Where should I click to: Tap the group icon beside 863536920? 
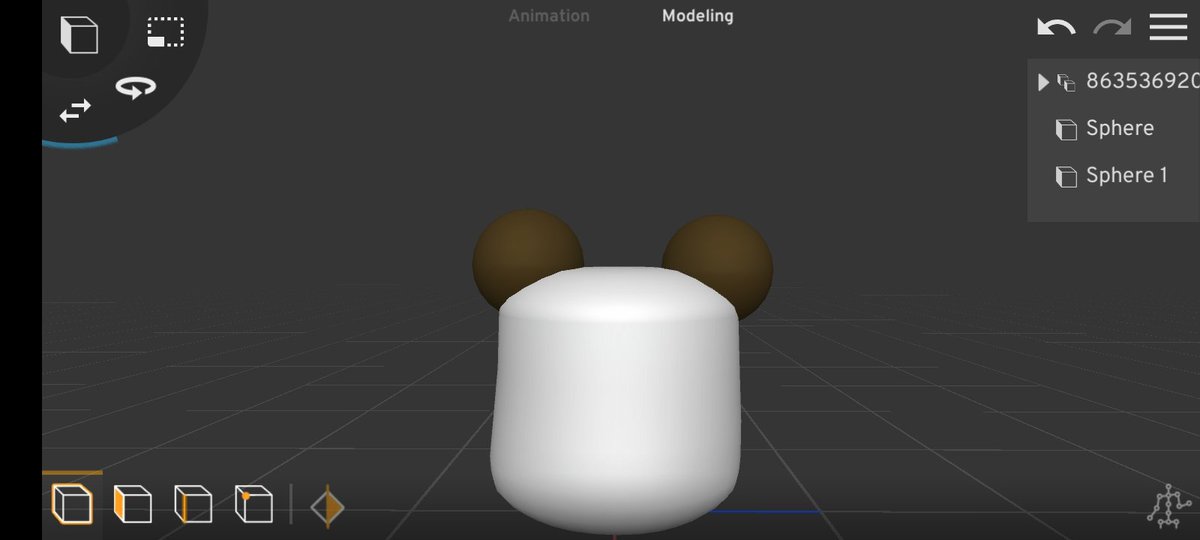coord(1066,83)
